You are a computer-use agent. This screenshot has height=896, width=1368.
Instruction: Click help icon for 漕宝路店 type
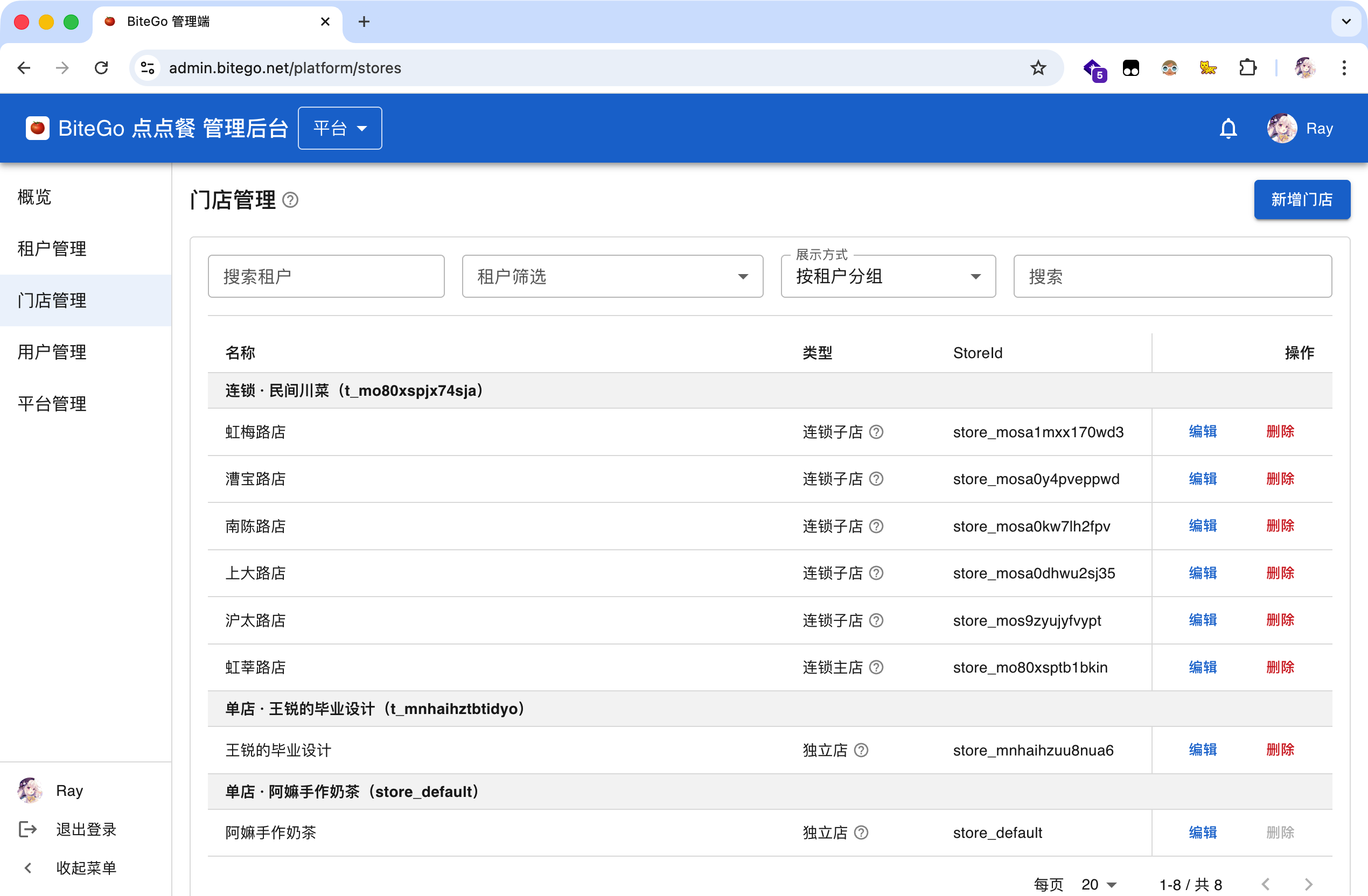[x=876, y=479]
